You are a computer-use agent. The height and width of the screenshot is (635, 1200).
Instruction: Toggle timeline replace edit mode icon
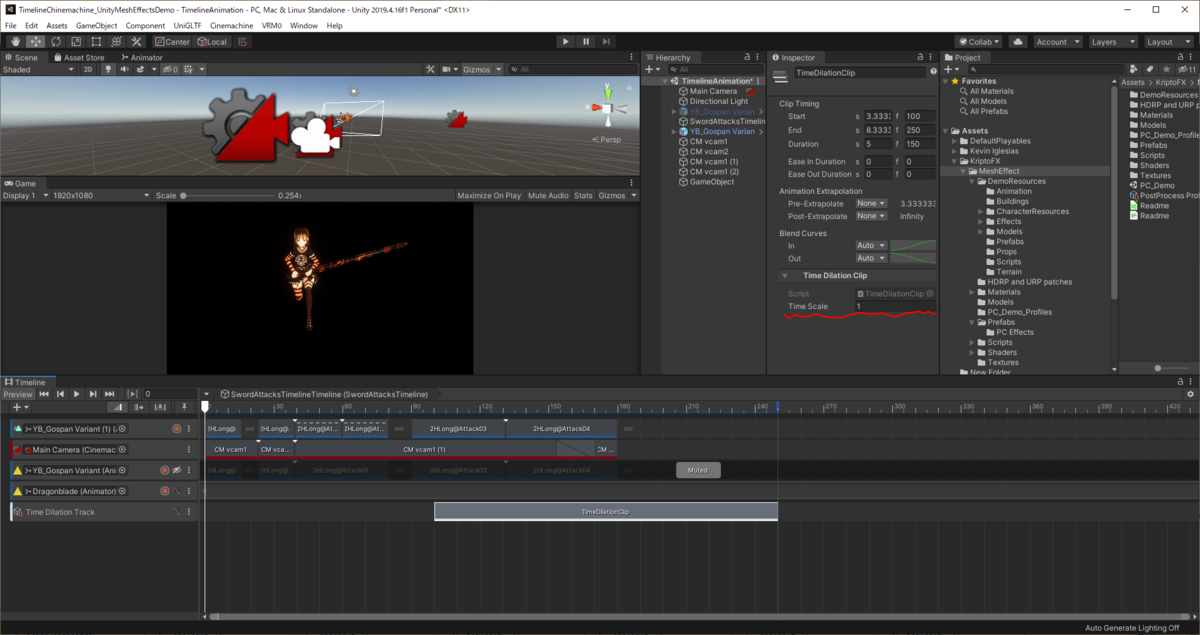(x=159, y=407)
